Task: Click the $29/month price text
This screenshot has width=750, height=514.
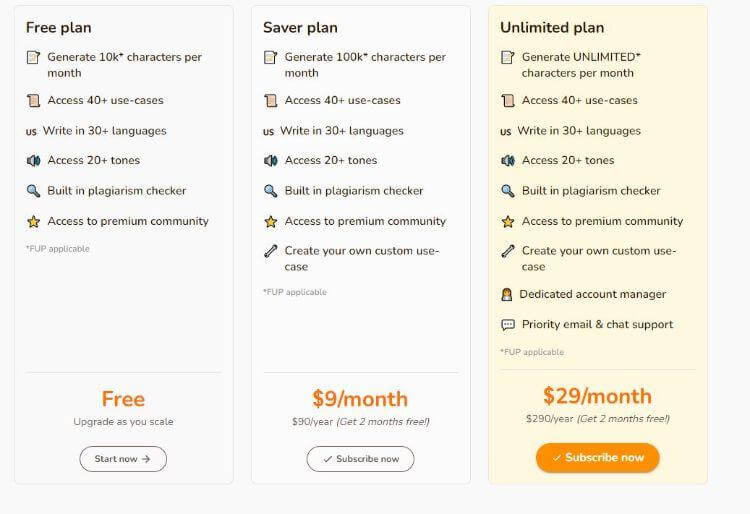Action: click(597, 395)
